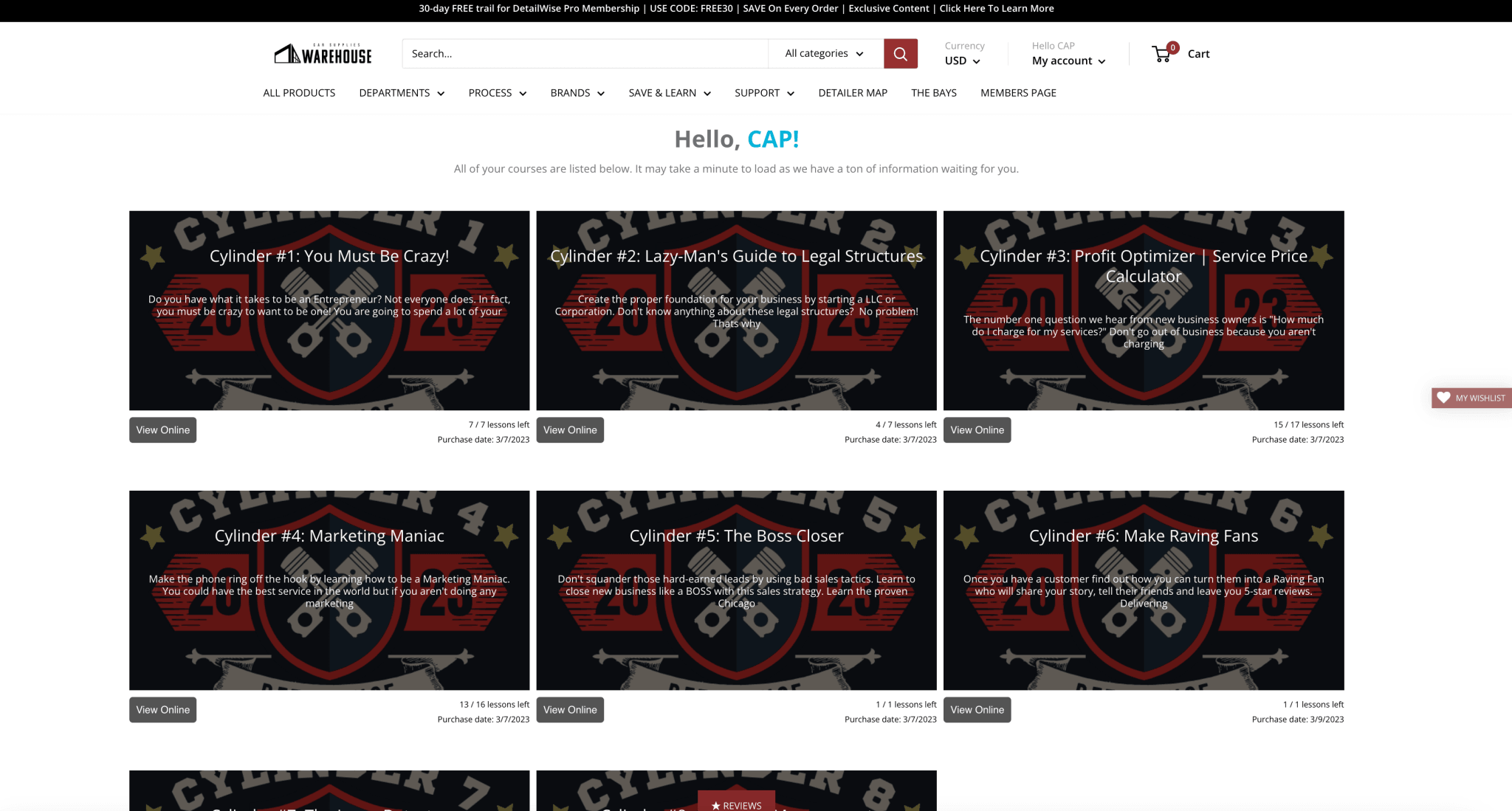This screenshot has width=1512, height=811.
Task: Click View Online for Cylinder #5
Action: pos(569,710)
